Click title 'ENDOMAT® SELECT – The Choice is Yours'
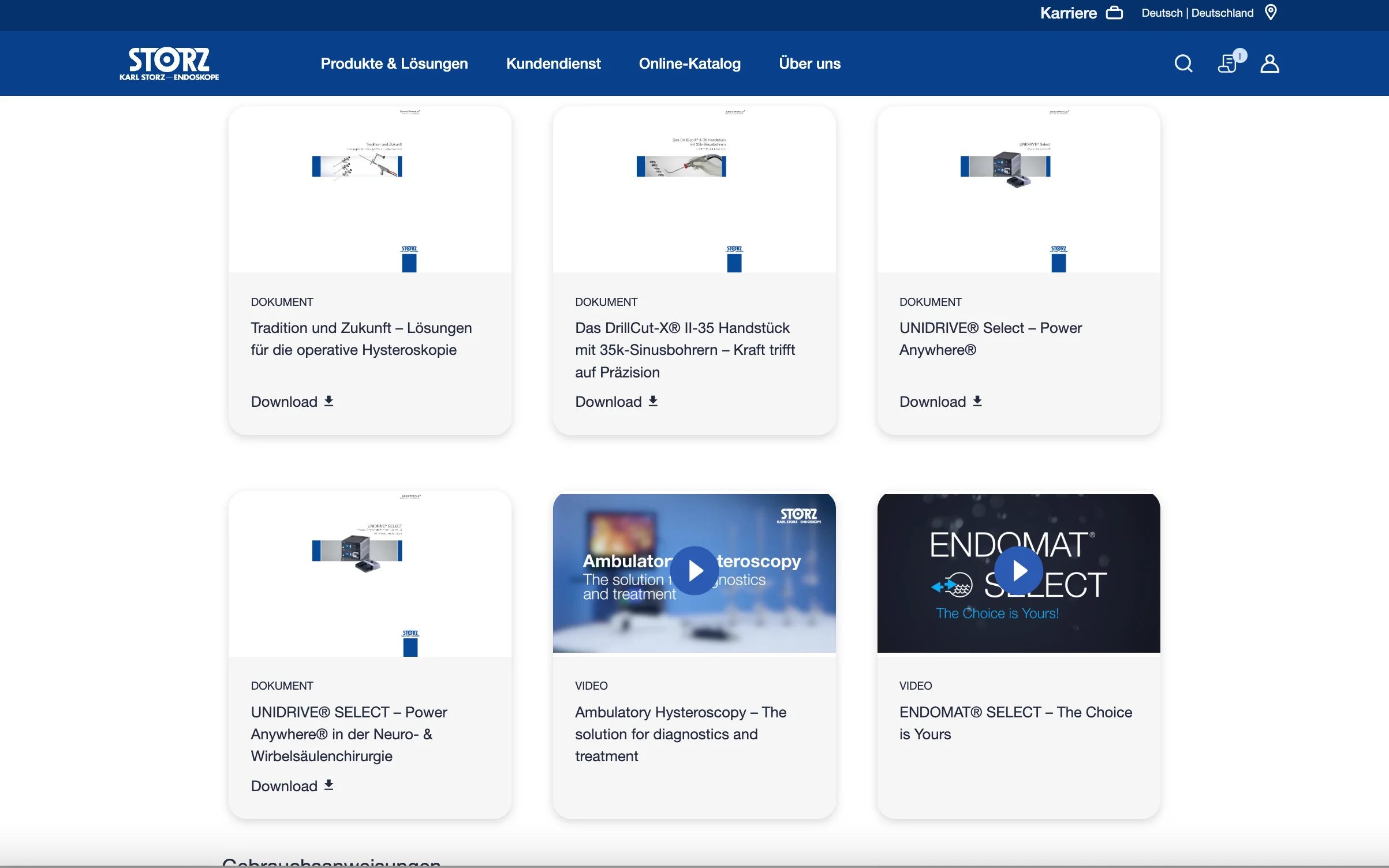 pos(1015,723)
